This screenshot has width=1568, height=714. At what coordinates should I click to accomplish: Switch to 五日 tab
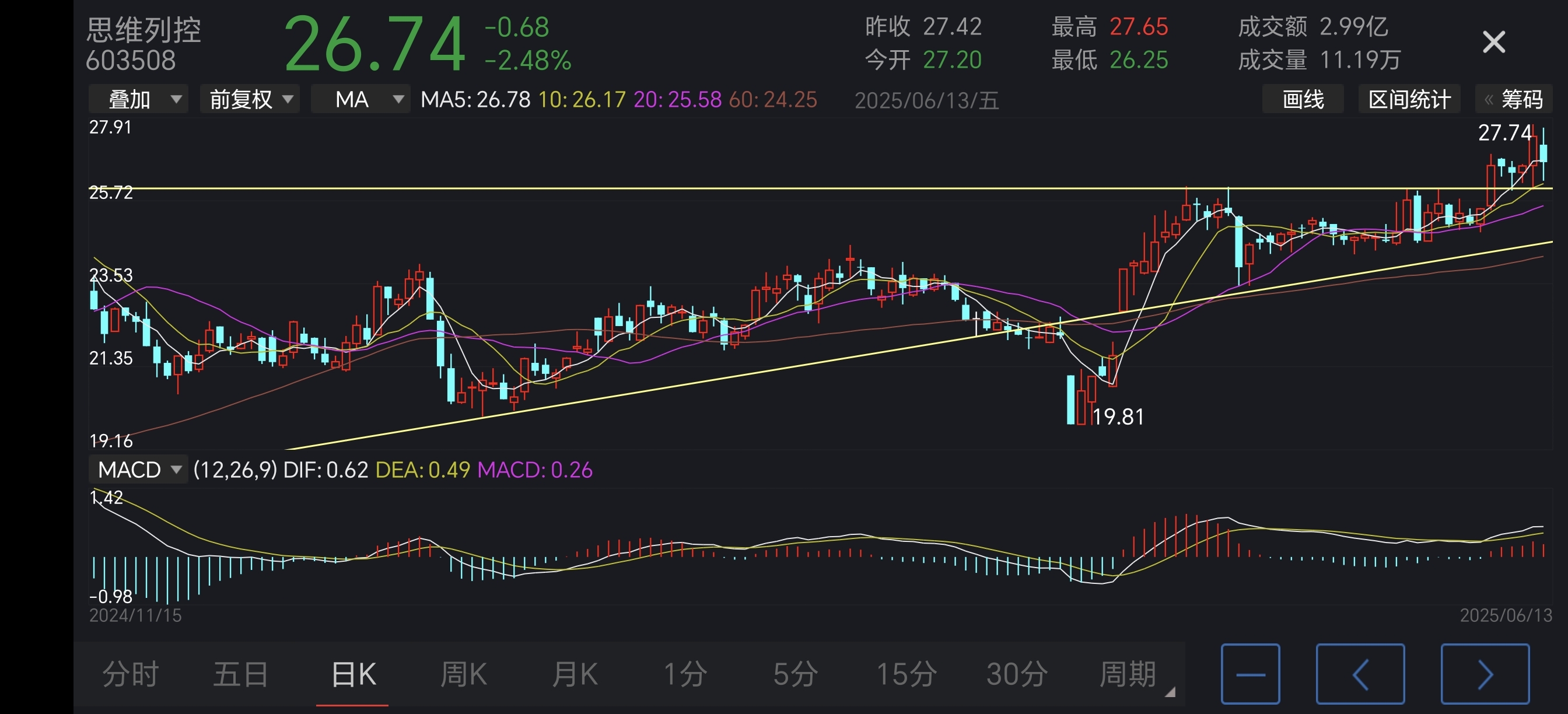point(241,674)
